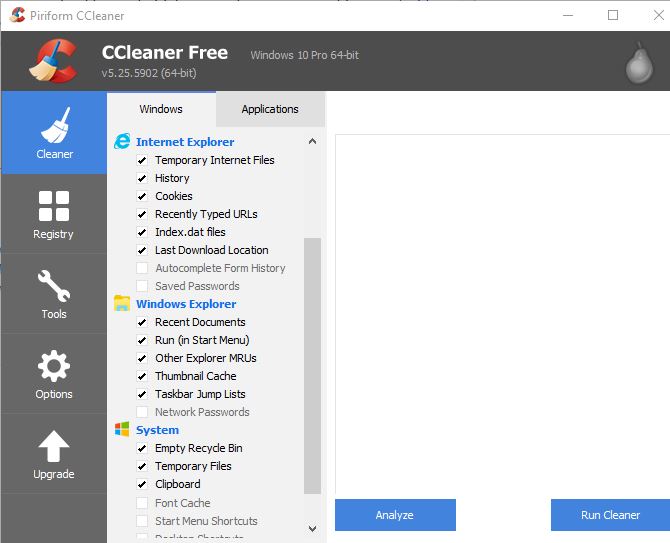Viewport: 670px width, 543px height.
Task: Click the Internet Explorer category icon
Action: pyautogui.click(x=122, y=141)
